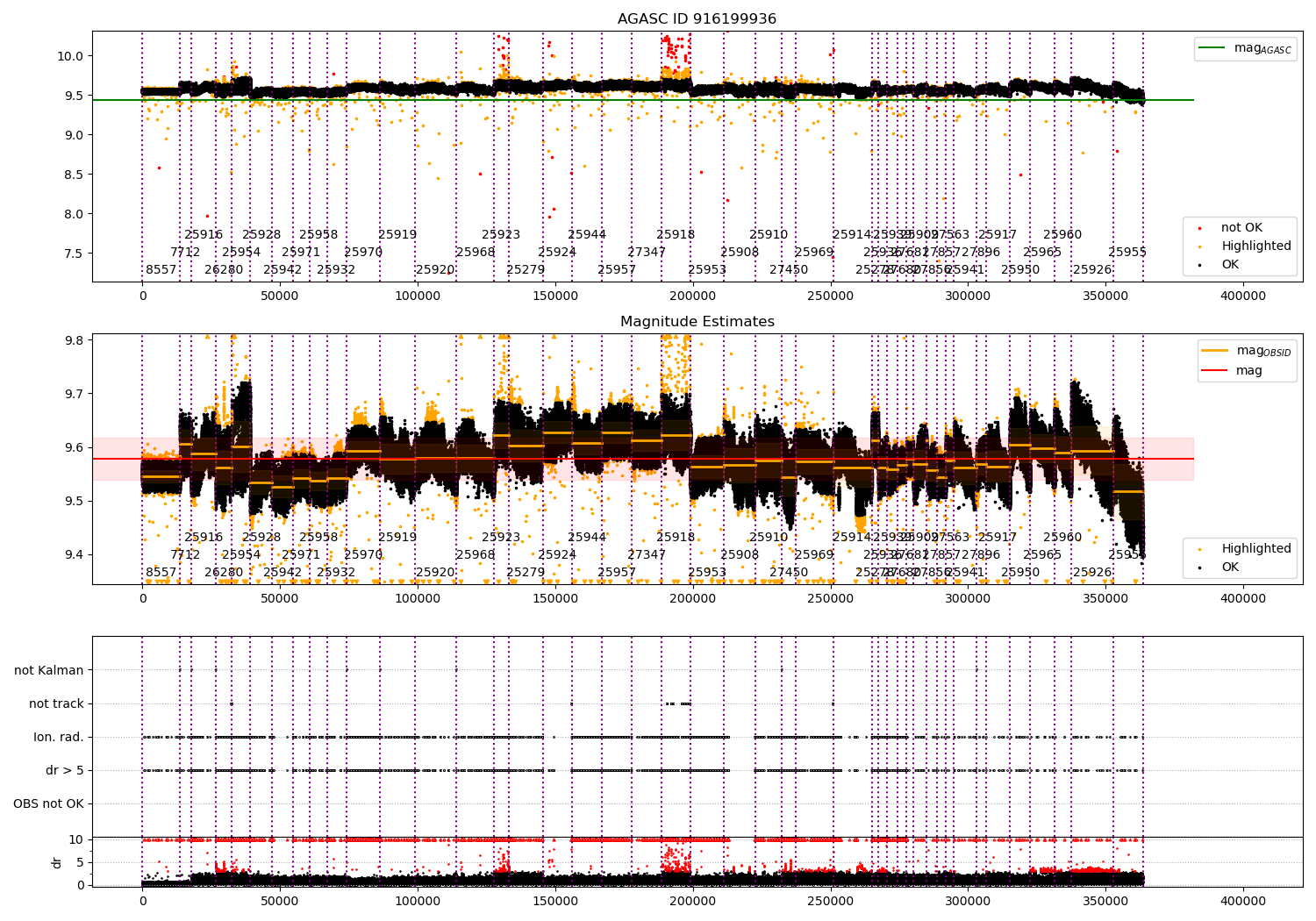Click obsid label 25918 in top plot

click(x=676, y=235)
